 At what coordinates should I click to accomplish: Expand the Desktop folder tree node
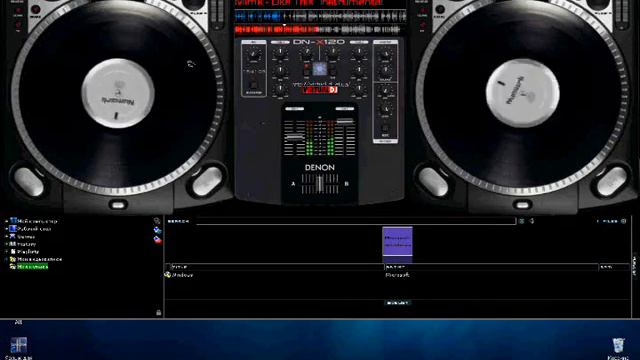[6, 229]
